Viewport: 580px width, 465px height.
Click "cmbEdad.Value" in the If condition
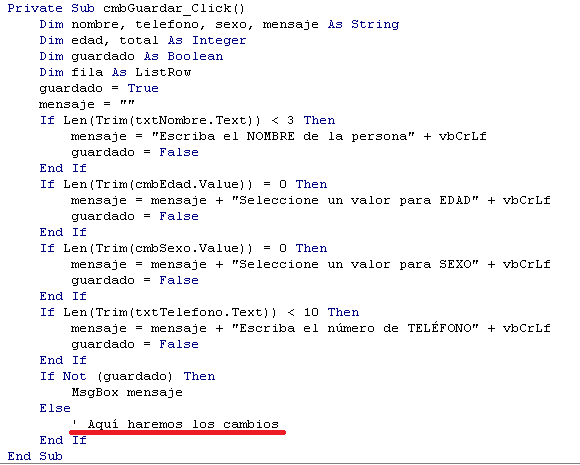pyautogui.click(x=187, y=184)
